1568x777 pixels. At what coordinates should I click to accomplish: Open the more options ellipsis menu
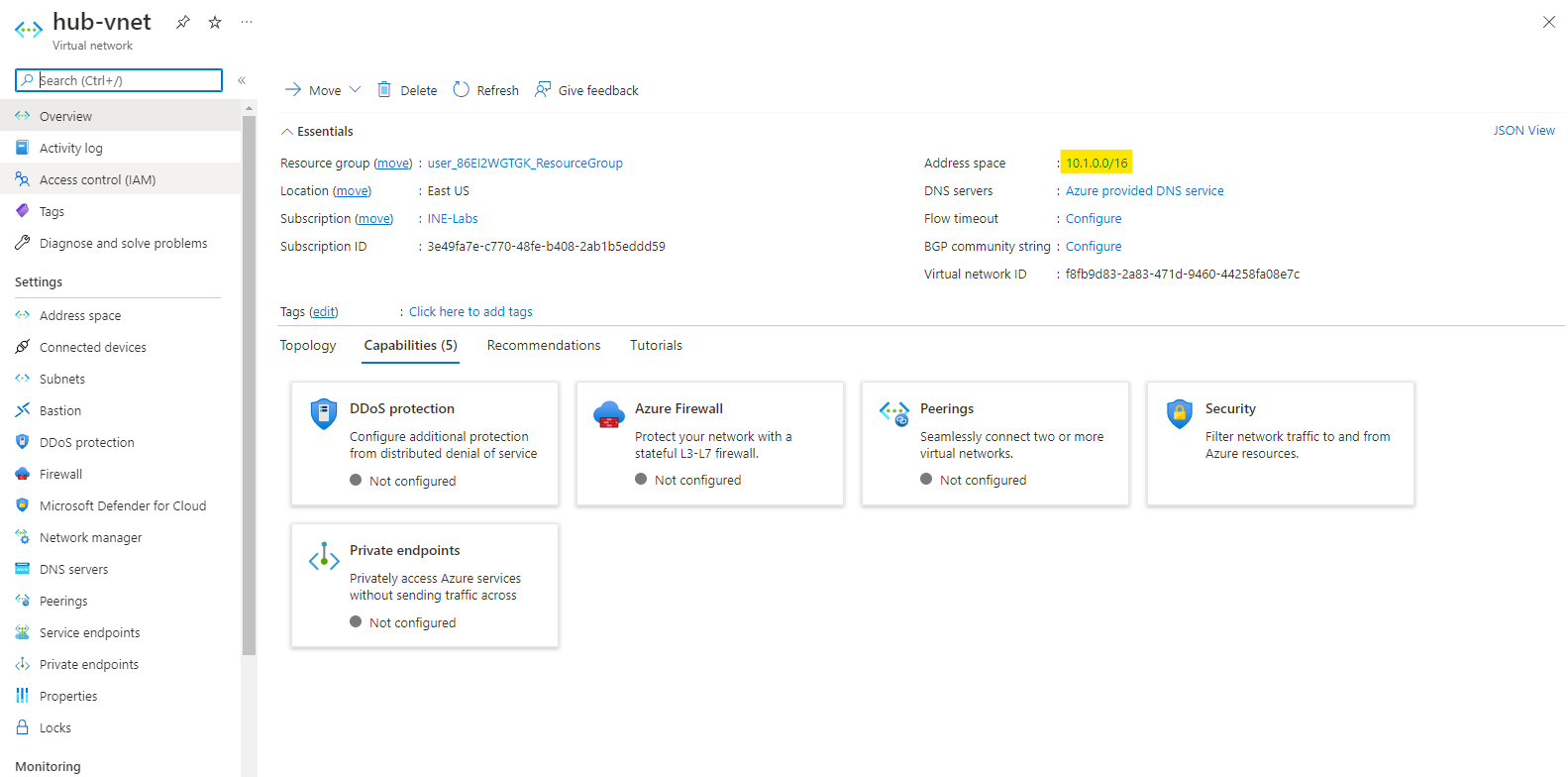[x=247, y=22]
